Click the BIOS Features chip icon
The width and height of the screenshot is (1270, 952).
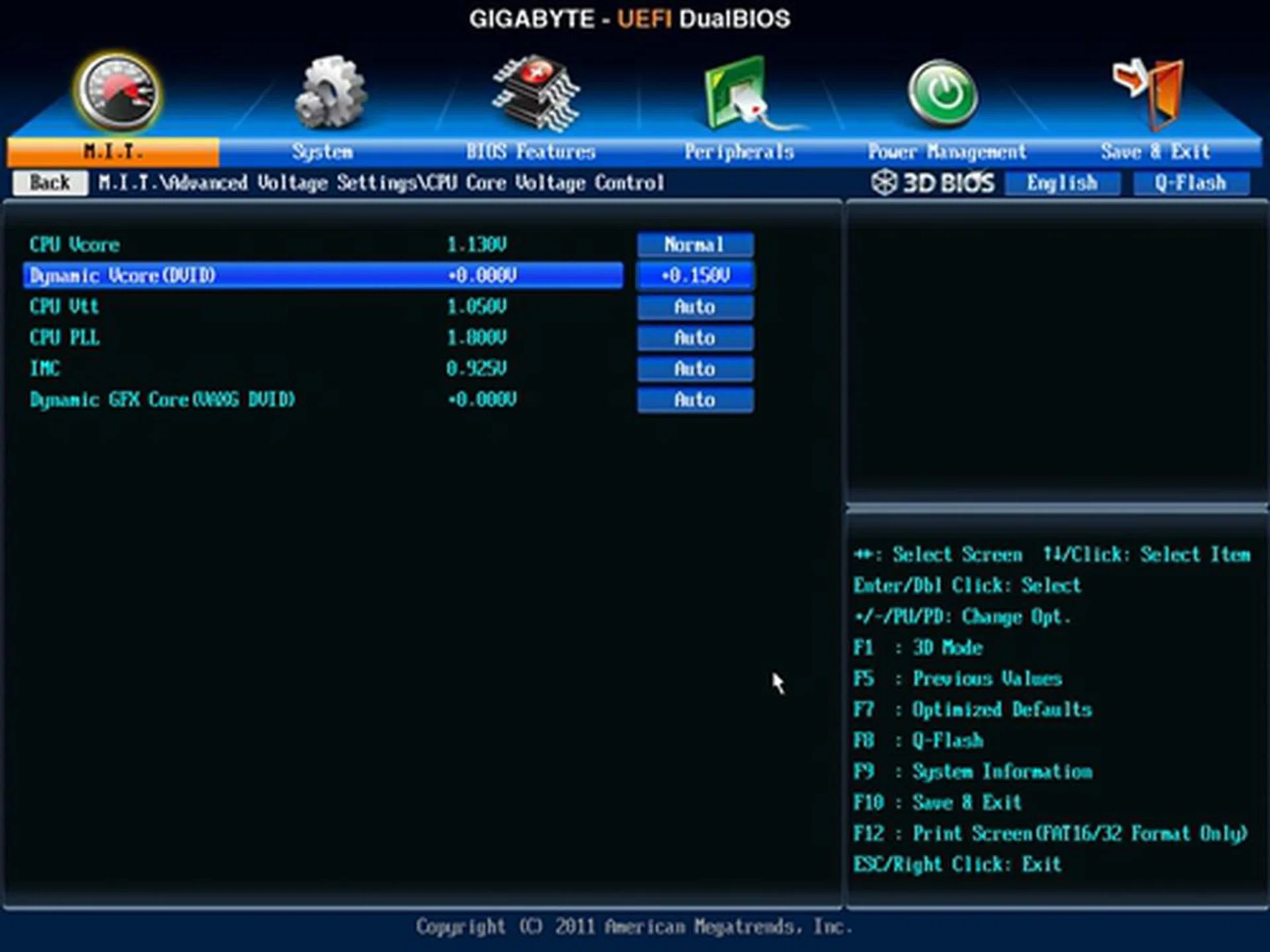click(536, 93)
